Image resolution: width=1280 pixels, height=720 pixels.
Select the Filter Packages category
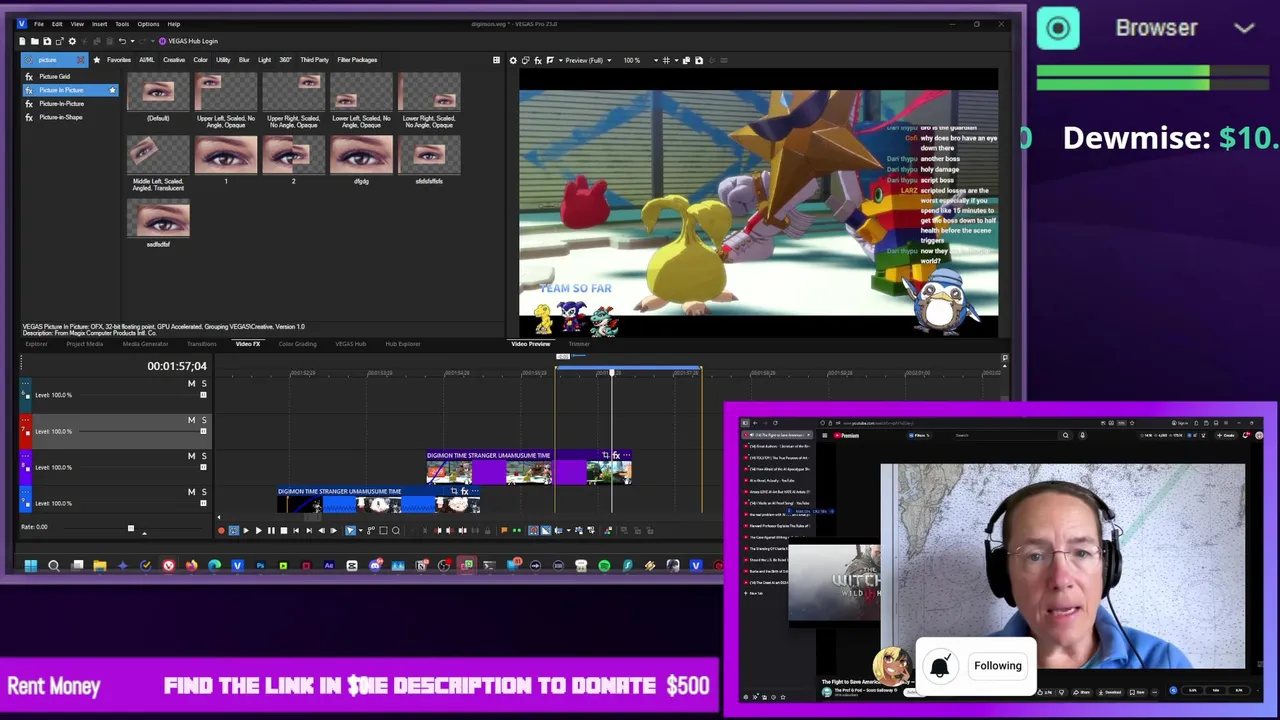(357, 60)
